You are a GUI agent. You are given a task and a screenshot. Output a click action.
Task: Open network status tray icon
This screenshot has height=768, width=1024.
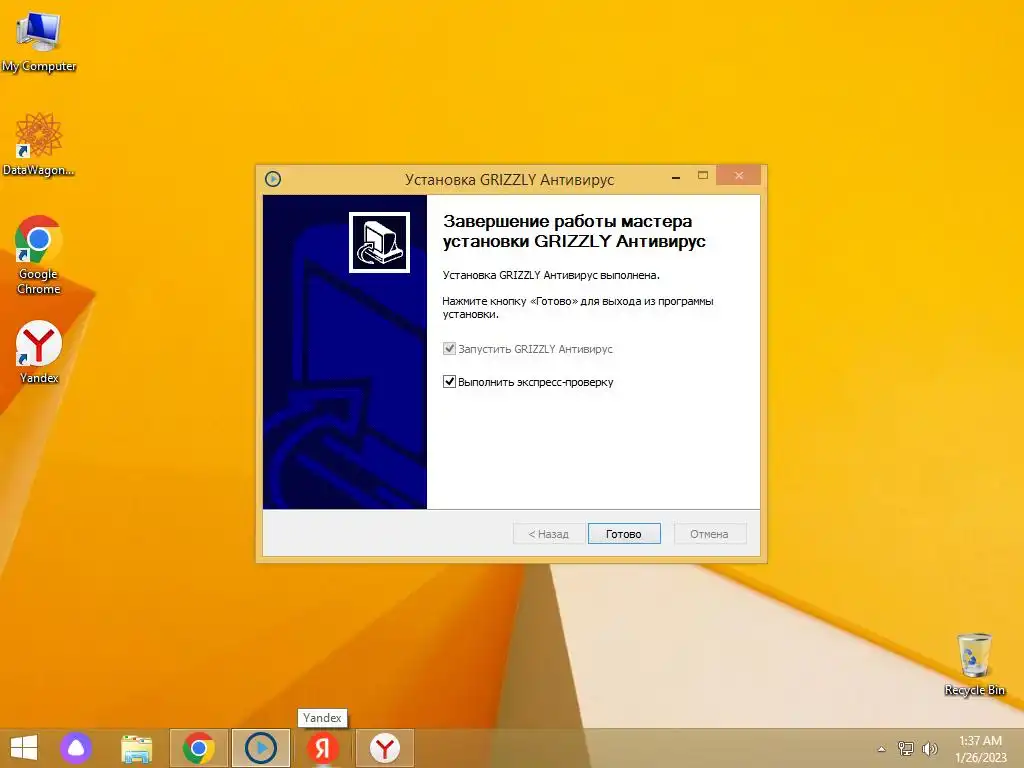906,748
